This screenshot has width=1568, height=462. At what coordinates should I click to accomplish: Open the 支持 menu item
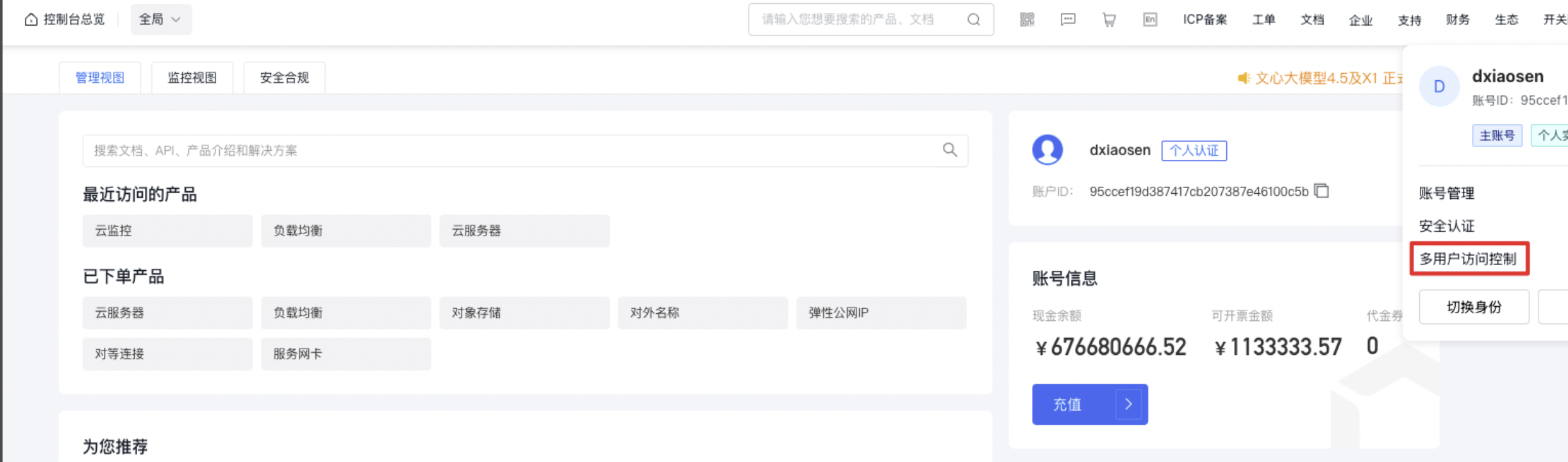pos(1409,21)
